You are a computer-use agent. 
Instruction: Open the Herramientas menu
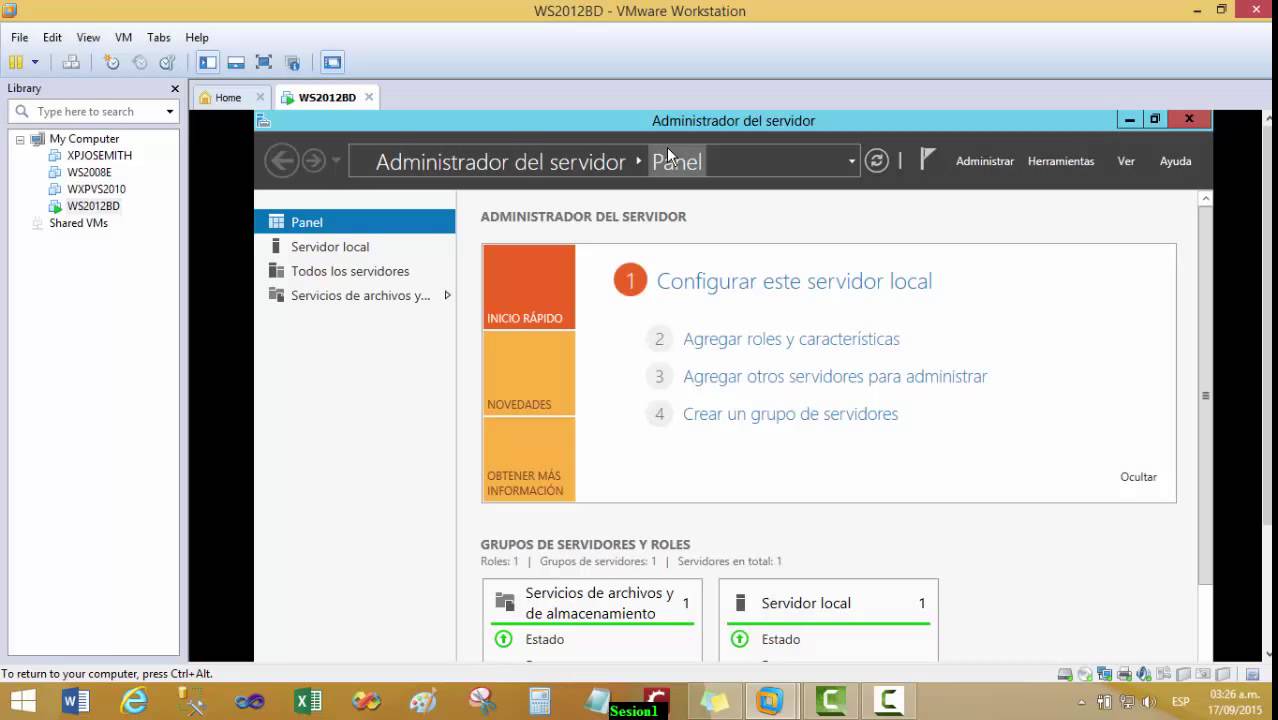pyautogui.click(x=1061, y=161)
